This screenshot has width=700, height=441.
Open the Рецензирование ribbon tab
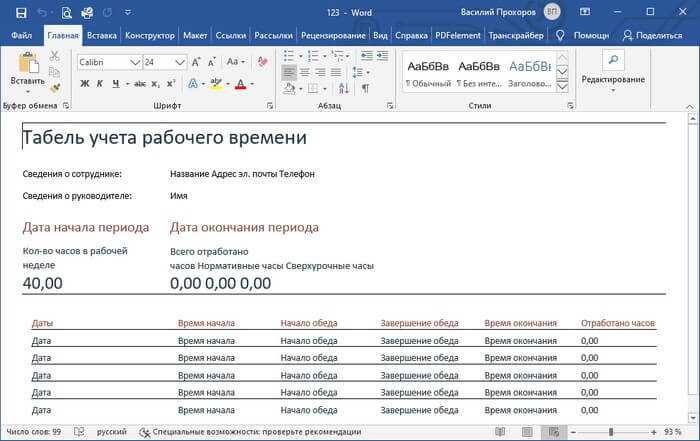[333, 35]
